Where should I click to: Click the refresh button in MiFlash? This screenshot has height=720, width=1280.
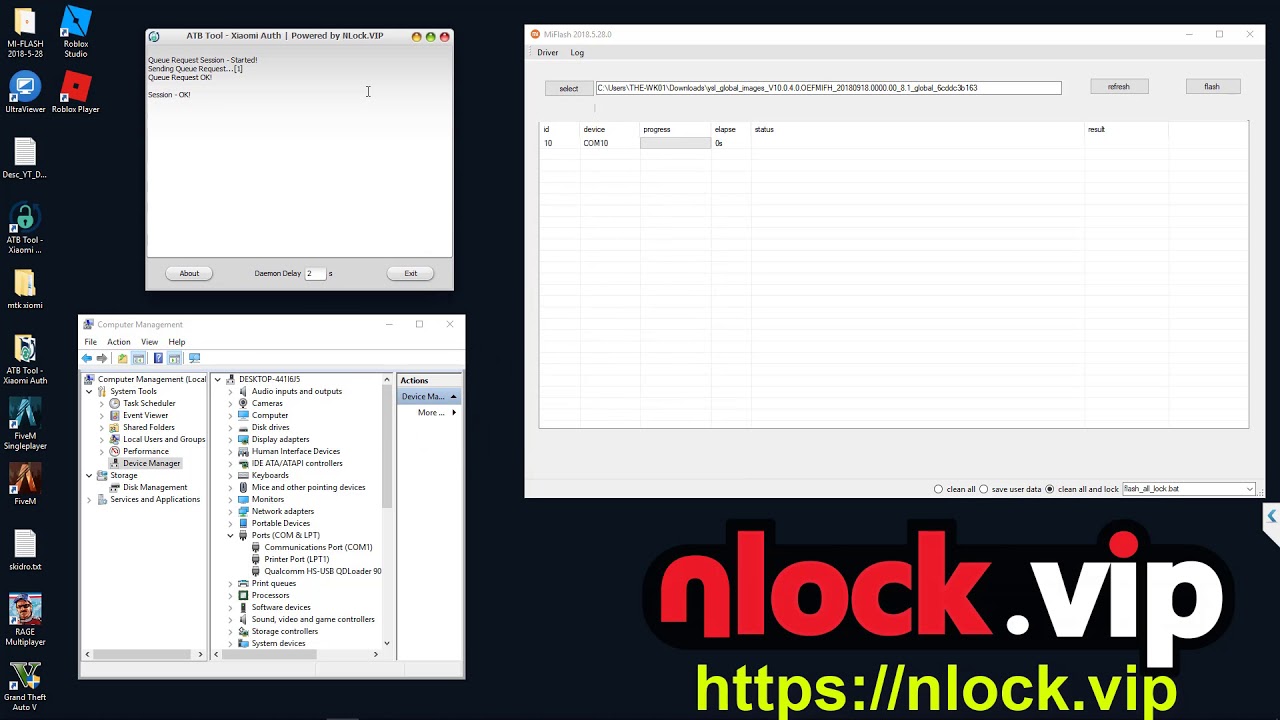(1118, 87)
